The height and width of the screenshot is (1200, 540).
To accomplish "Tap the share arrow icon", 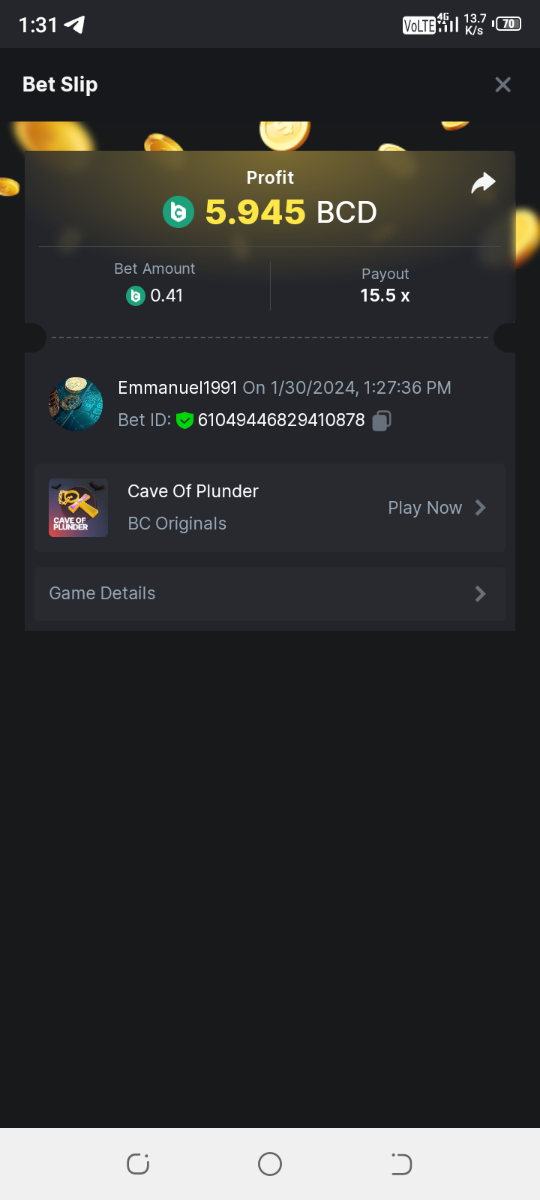I will click(x=483, y=183).
